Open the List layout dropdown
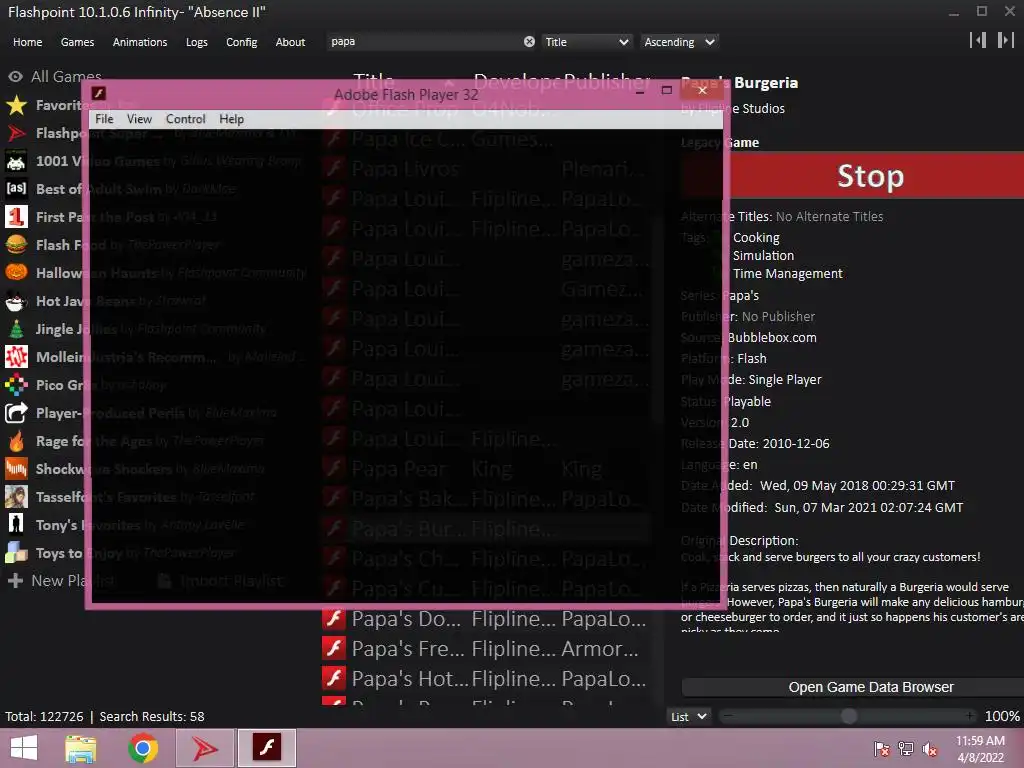Viewport: 1024px width, 768px height. click(688, 716)
